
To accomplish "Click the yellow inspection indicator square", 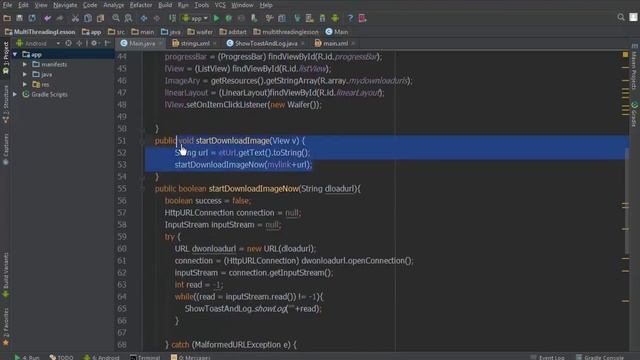I will point(625,54).
